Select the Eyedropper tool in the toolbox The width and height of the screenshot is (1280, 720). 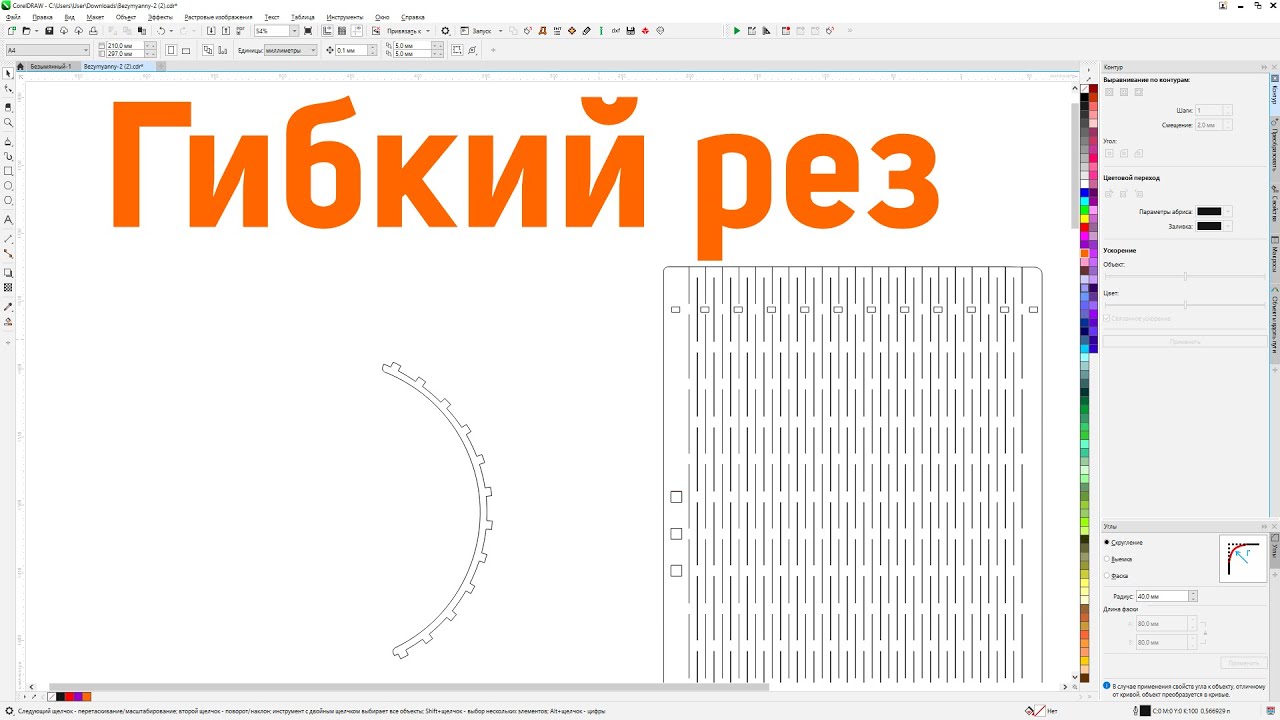point(9,306)
